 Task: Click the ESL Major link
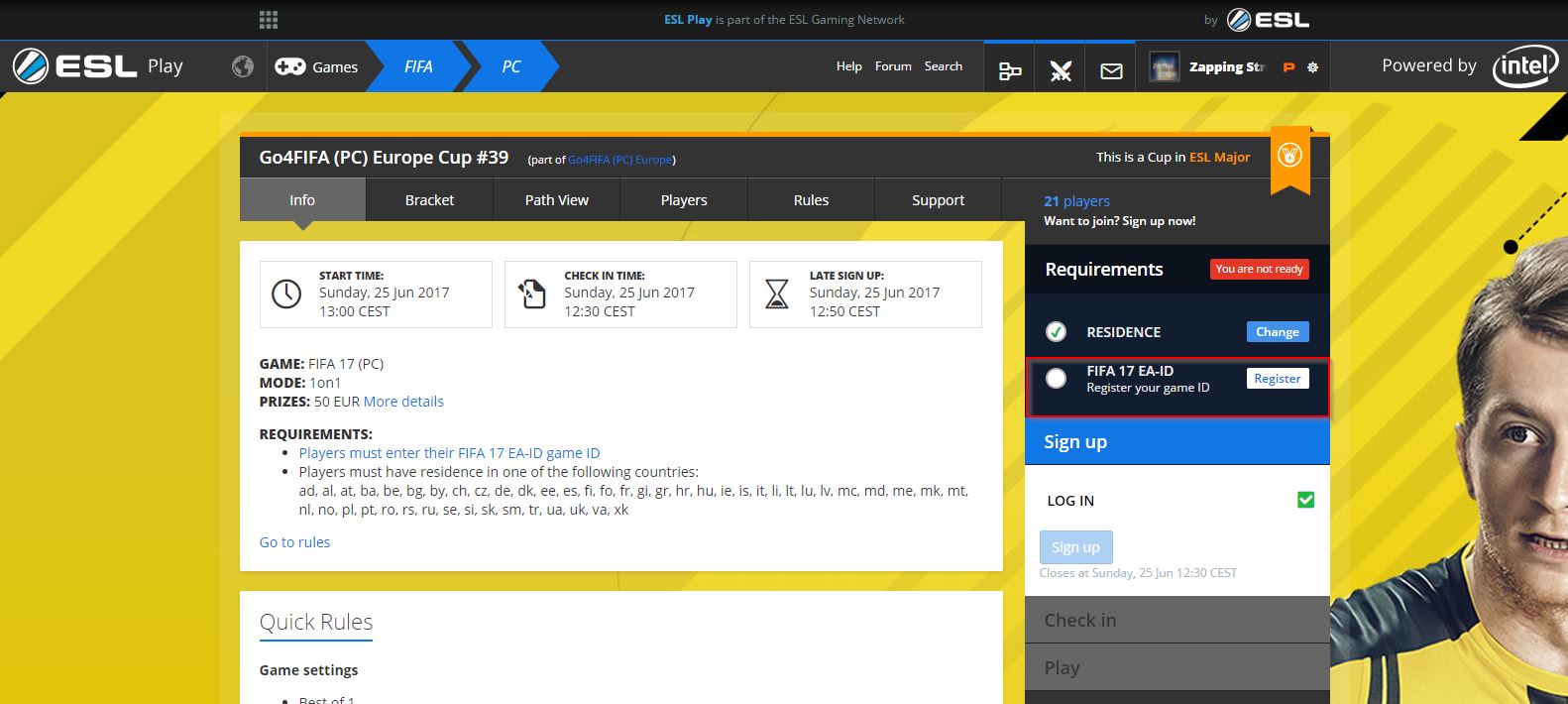tap(1219, 157)
